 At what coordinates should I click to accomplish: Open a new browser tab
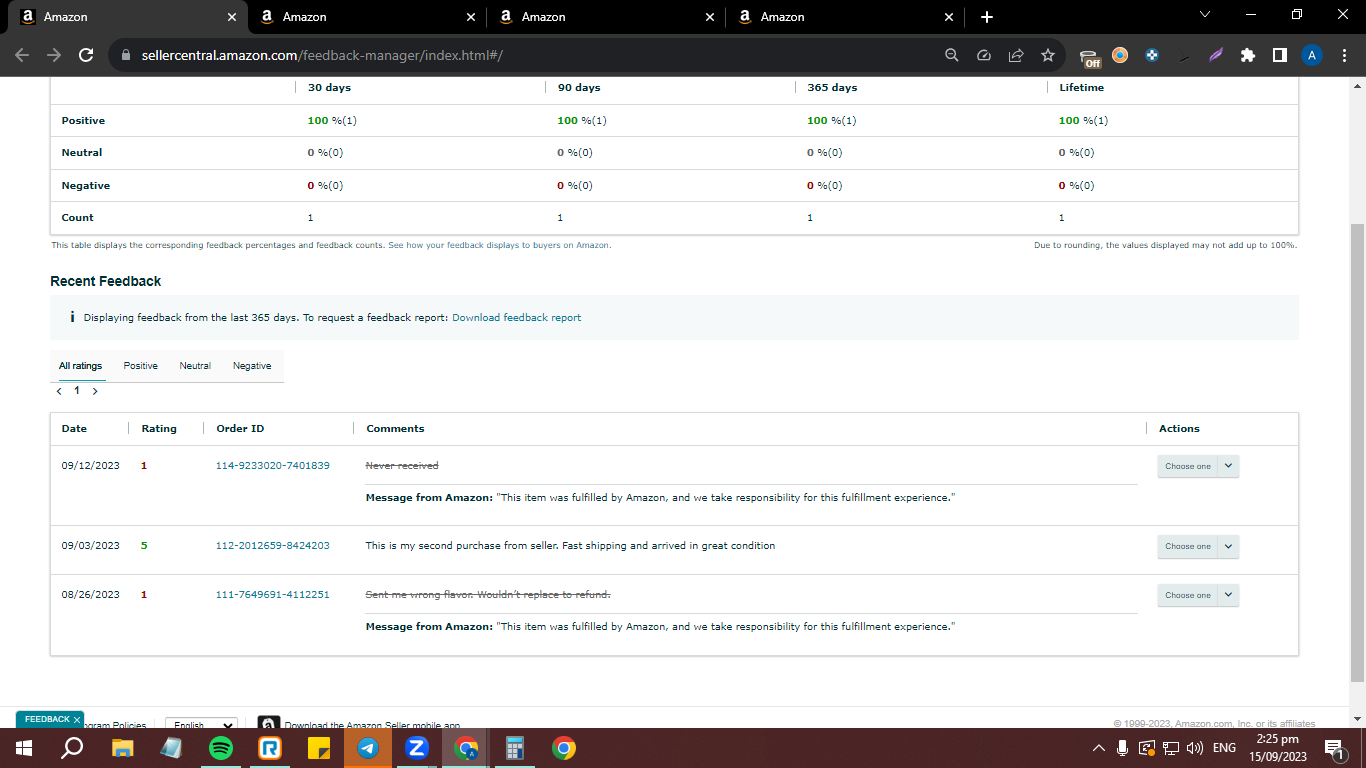(x=987, y=17)
